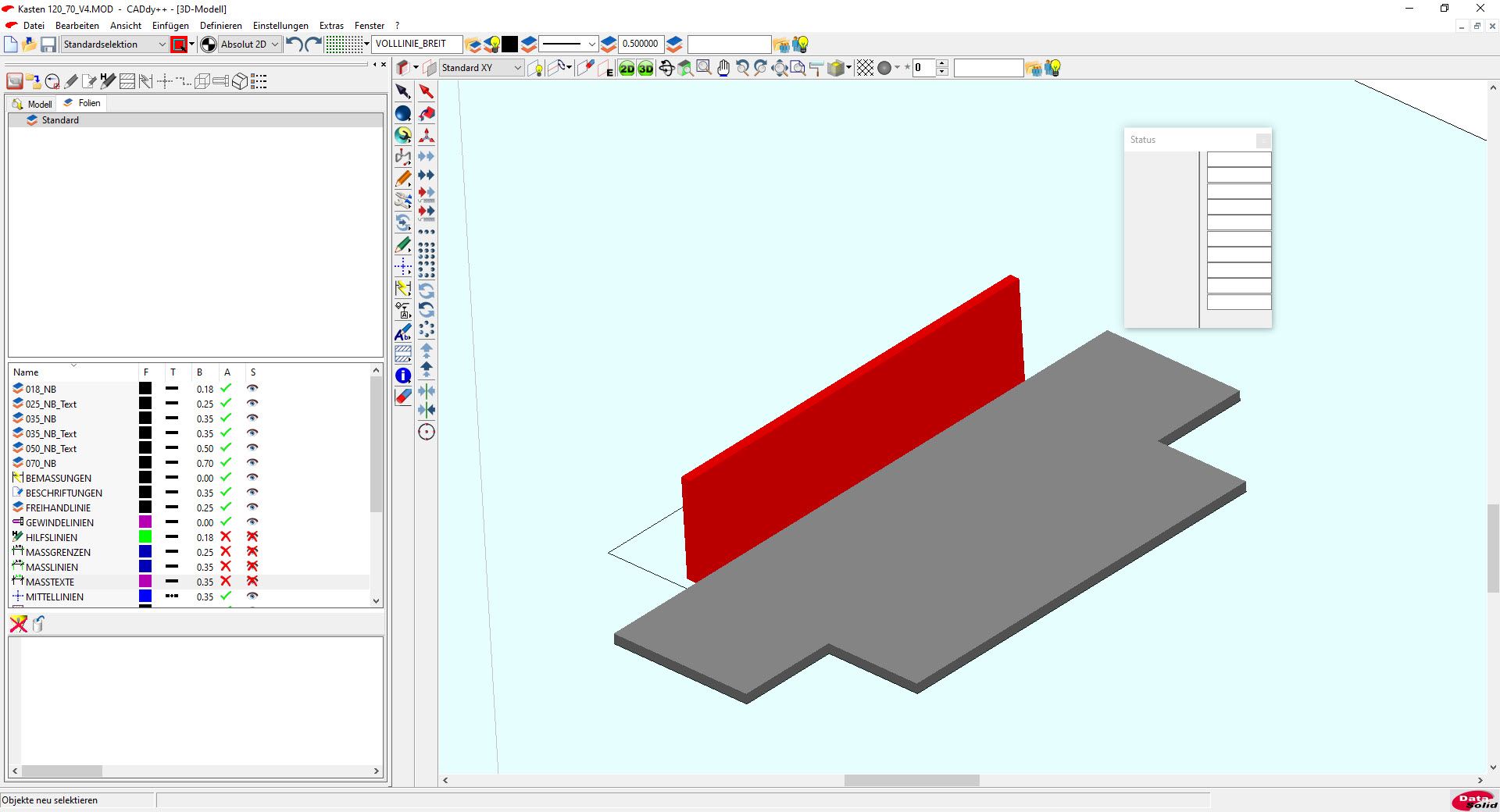Toggle visibility eye for 018_NB layer

pos(252,389)
